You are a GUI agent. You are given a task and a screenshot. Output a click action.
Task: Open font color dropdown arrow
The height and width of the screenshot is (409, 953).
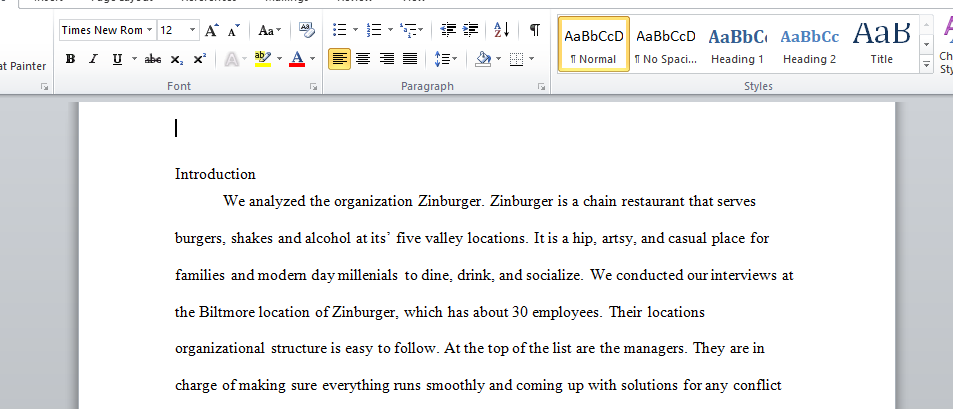point(312,59)
